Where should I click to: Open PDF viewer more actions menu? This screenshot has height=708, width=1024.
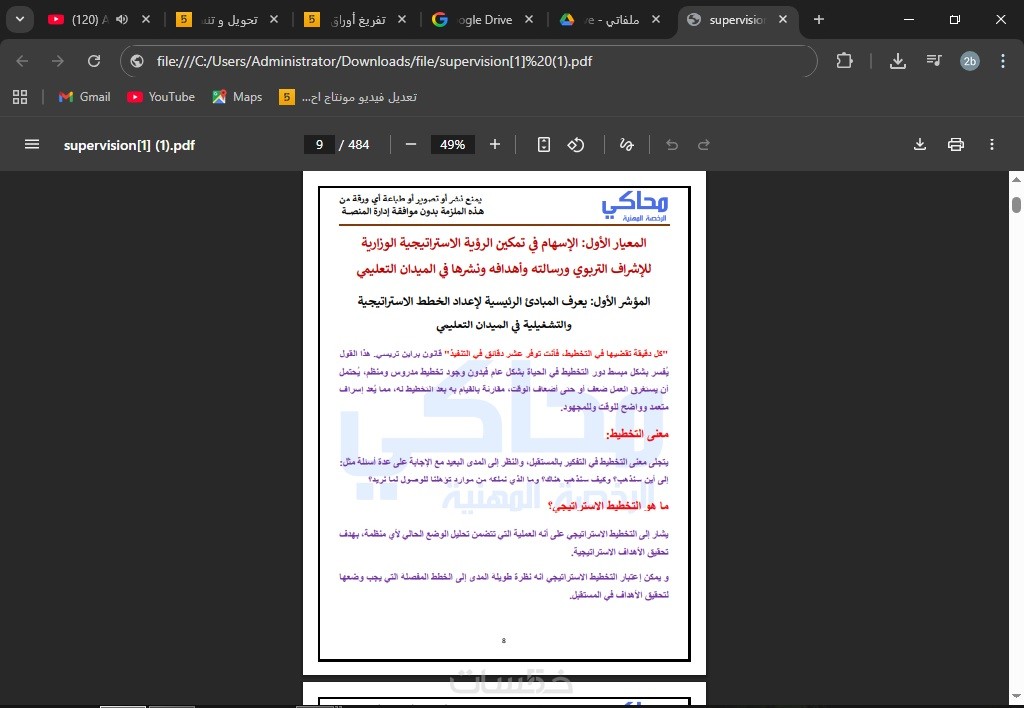pos(991,144)
